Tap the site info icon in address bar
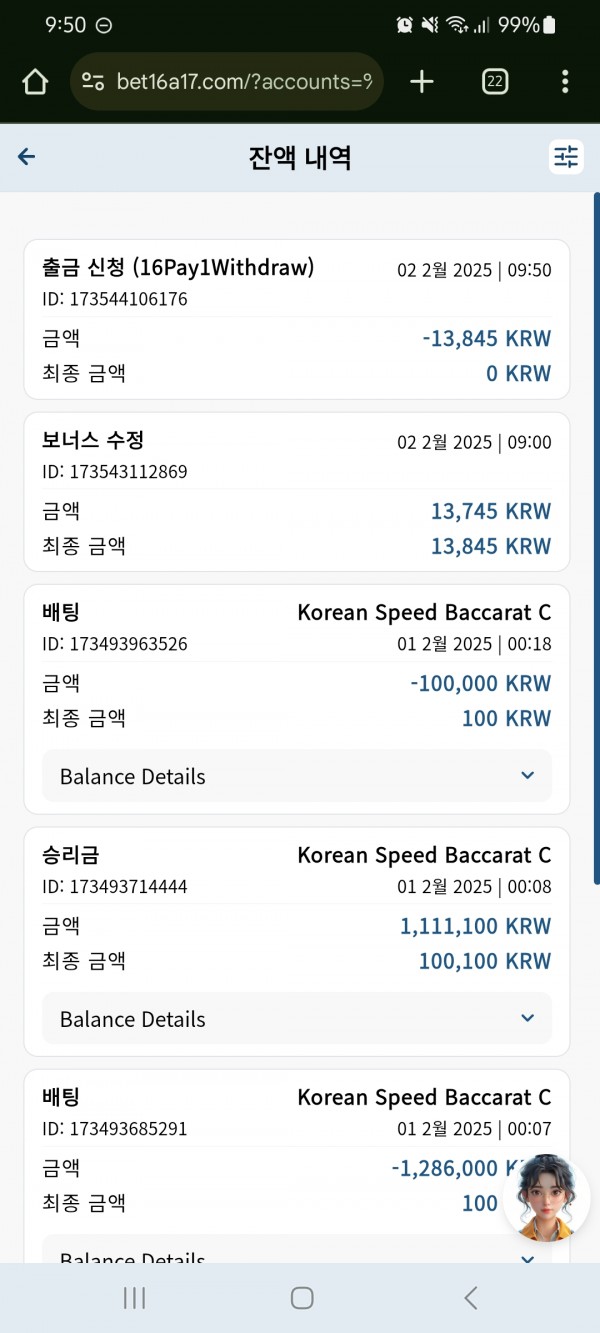The width and height of the screenshot is (600, 1333). click(x=93, y=82)
